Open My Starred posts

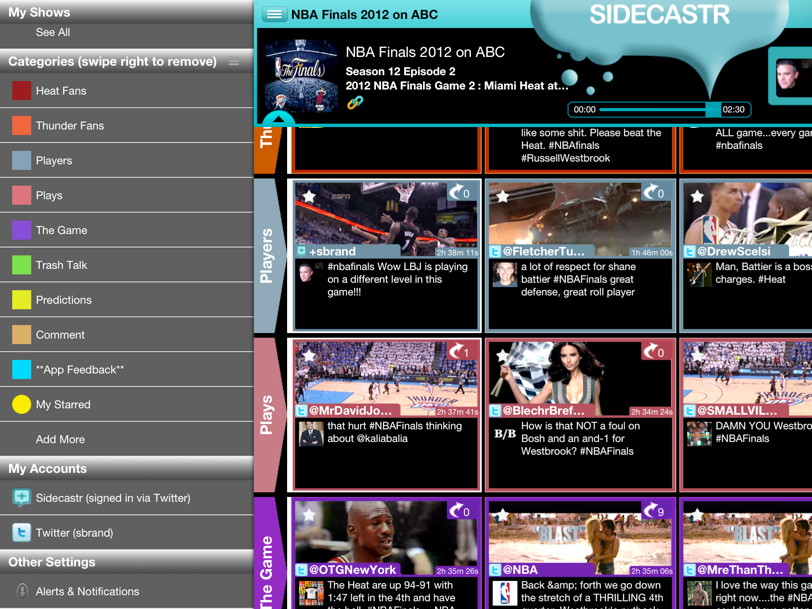click(x=127, y=404)
